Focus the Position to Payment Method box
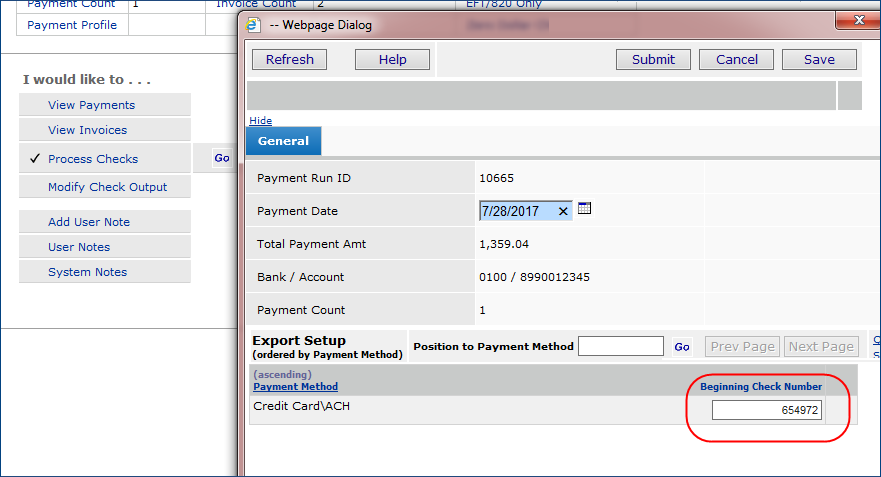The image size is (881, 477). (x=620, y=346)
